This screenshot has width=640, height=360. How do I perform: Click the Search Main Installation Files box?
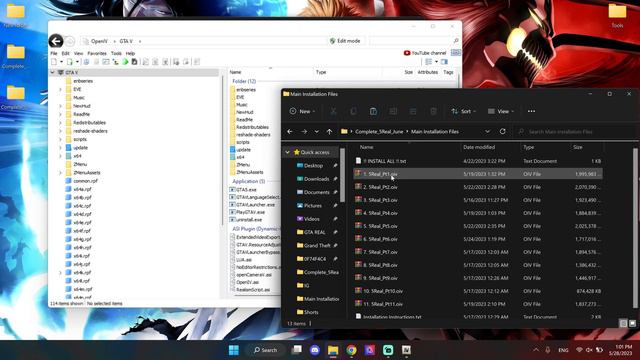tap(573, 131)
